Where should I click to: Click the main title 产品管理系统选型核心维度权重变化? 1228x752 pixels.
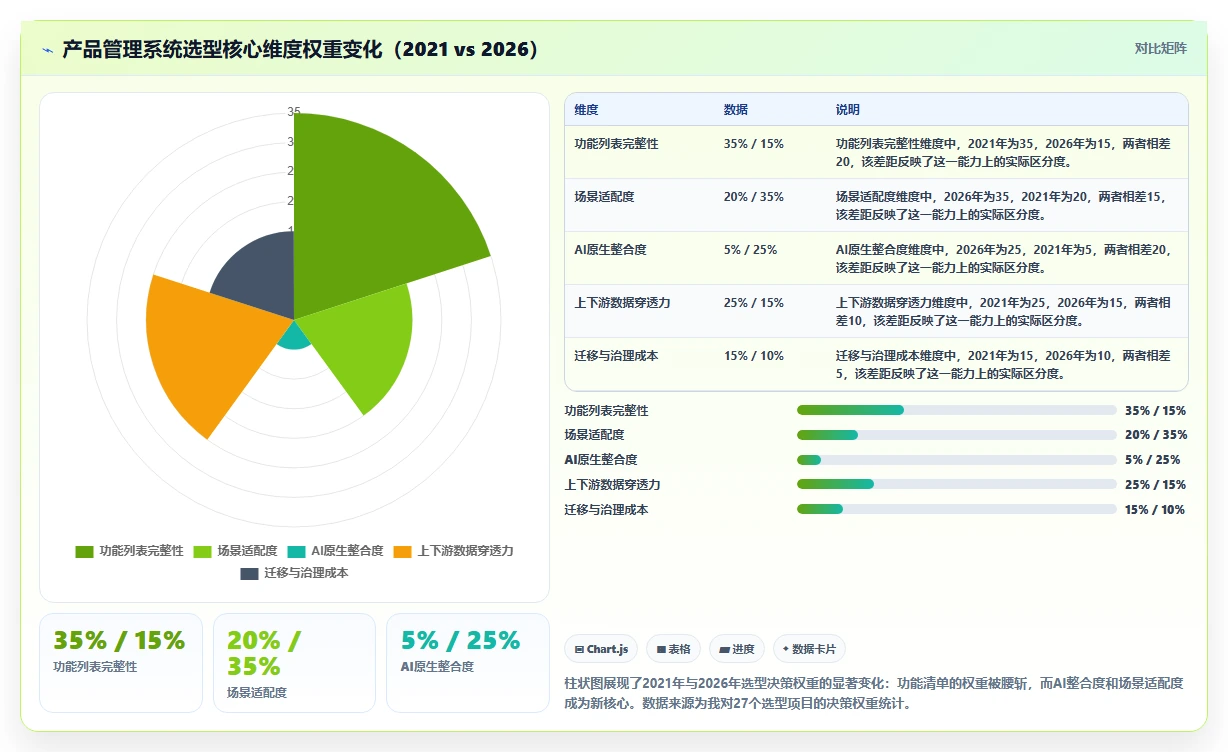click(x=301, y=49)
